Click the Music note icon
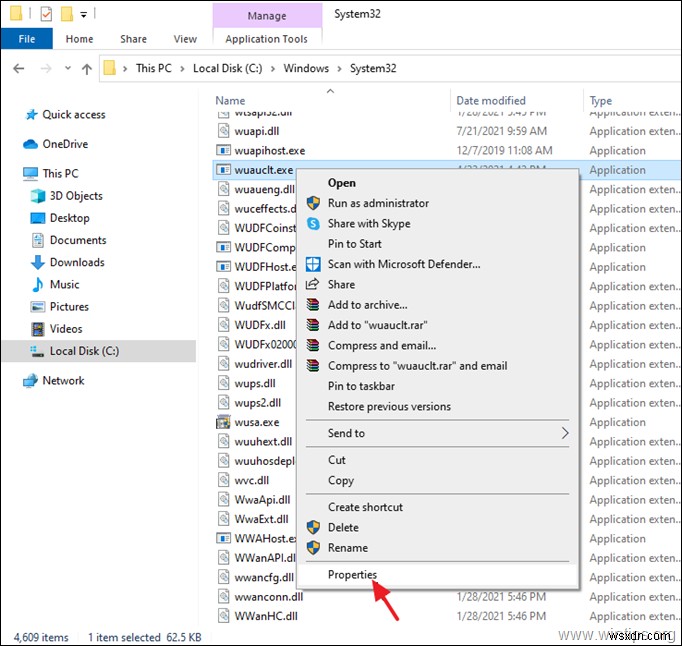 [38, 285]
